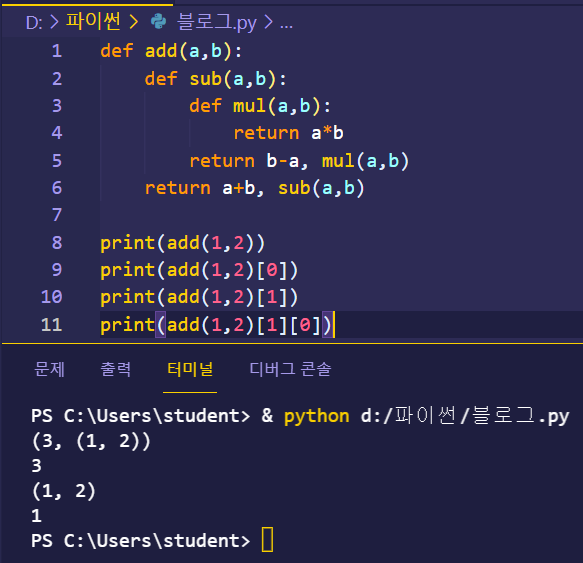Expand the breadcrumb ellipsis symbol list

pyautogui.click(x=286, y=25)
